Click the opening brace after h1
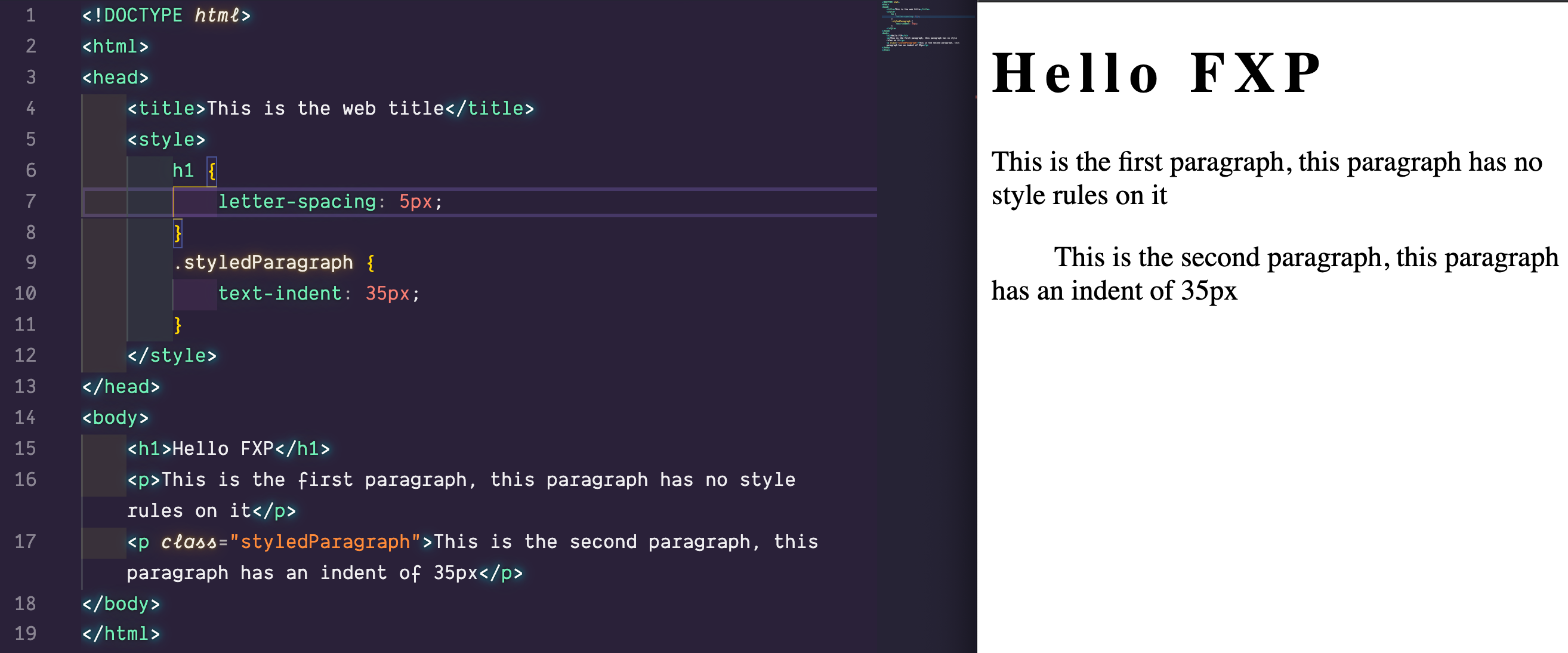Image resolution: width=1568 pixels, height=653 pixels. 212,170
